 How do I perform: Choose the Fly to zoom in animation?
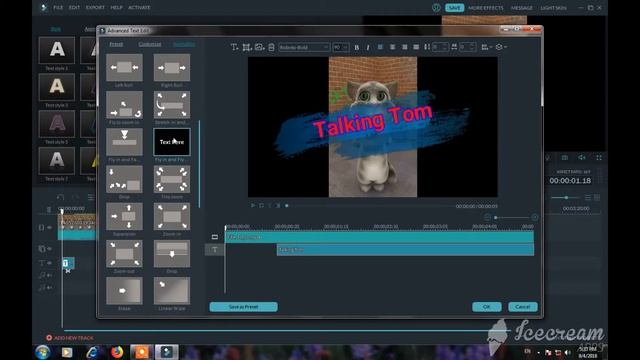[124, 104]
